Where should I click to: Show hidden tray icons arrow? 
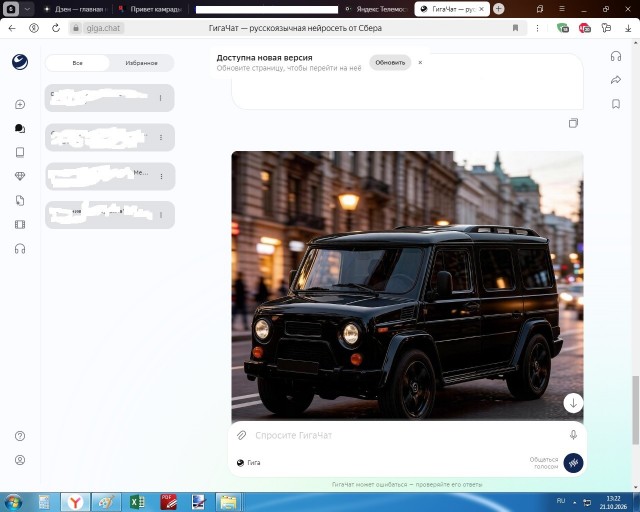(x=575, y=502)
